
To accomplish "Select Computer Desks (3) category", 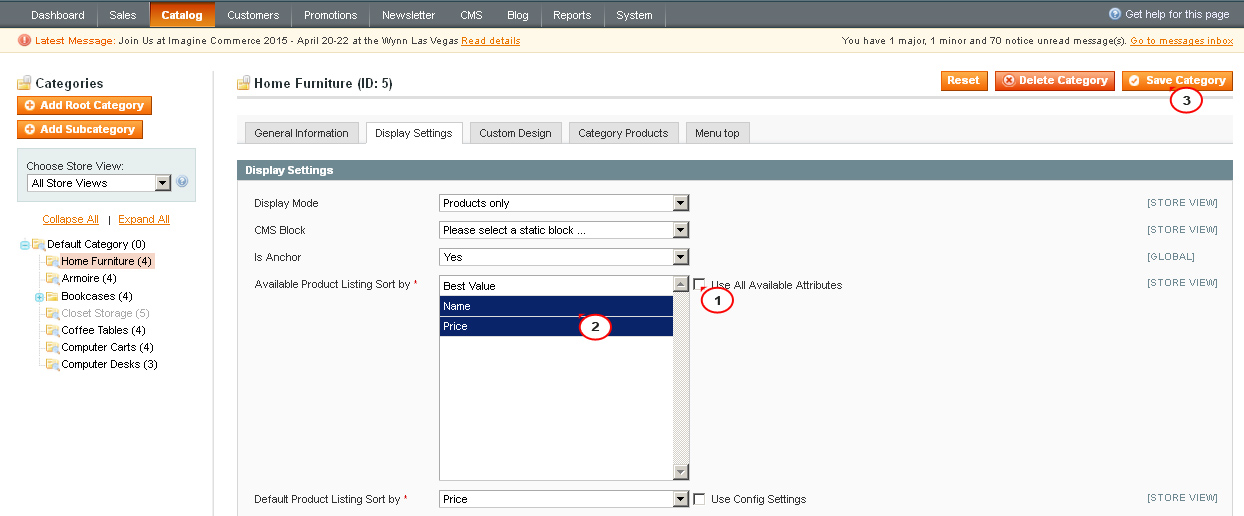I will click(x=109, y=364).
